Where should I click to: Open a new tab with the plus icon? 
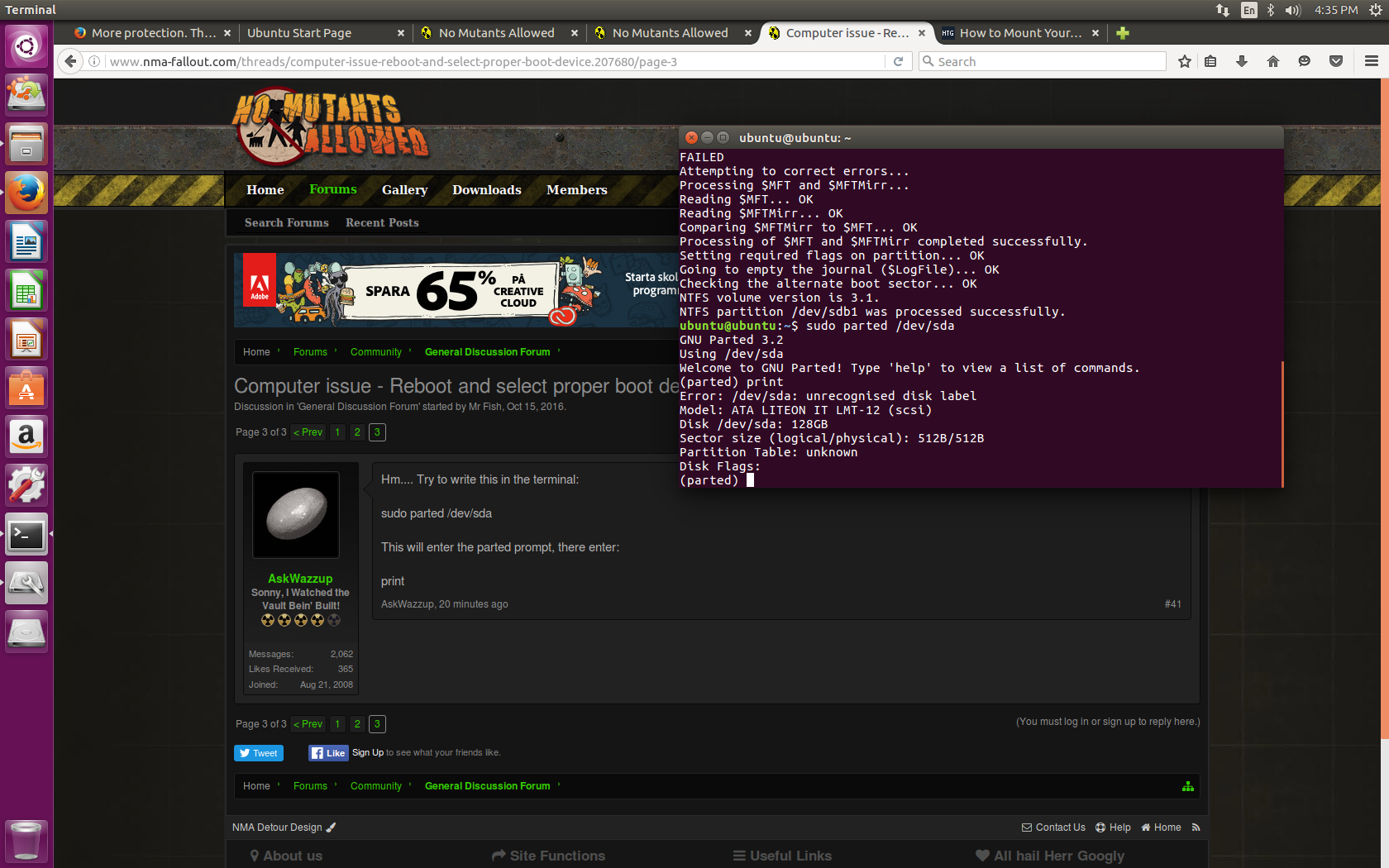tap(1122, 33)
